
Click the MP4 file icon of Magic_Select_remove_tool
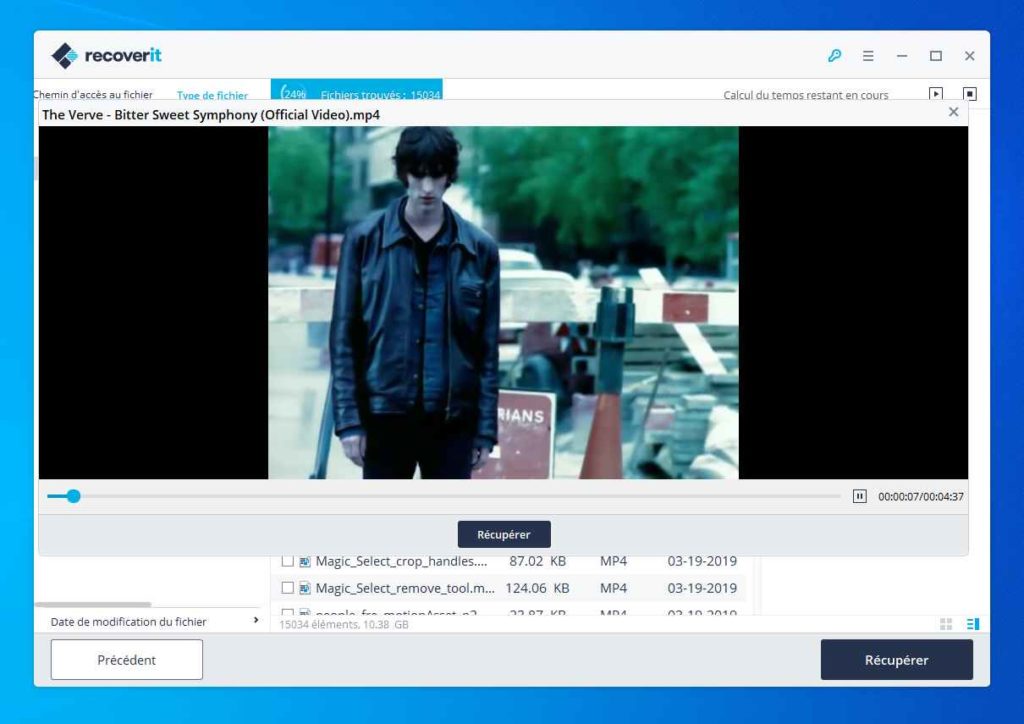point(304,588)
